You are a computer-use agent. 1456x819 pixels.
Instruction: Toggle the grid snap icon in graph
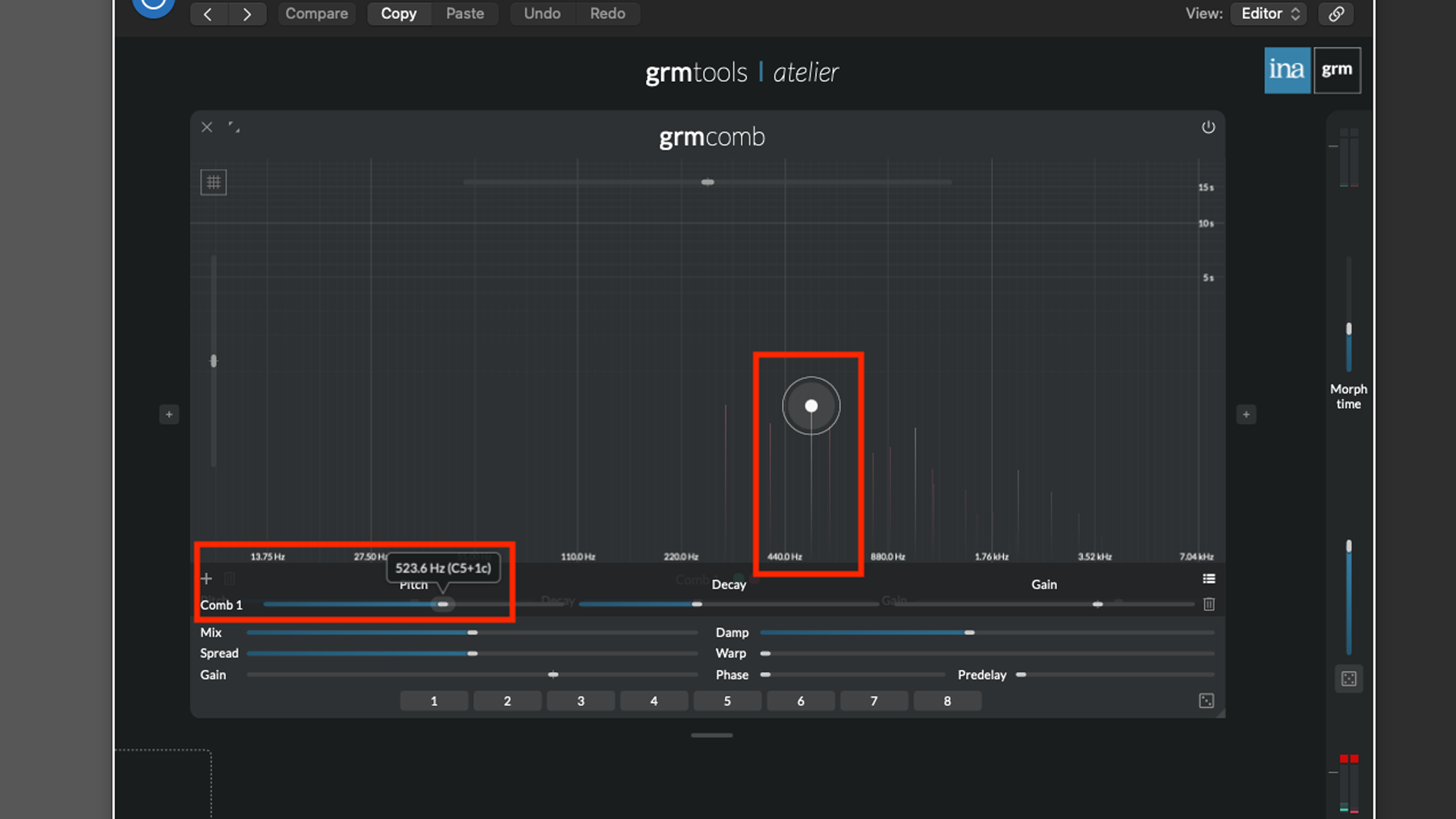pyautogui.click(x=214, y=182)
